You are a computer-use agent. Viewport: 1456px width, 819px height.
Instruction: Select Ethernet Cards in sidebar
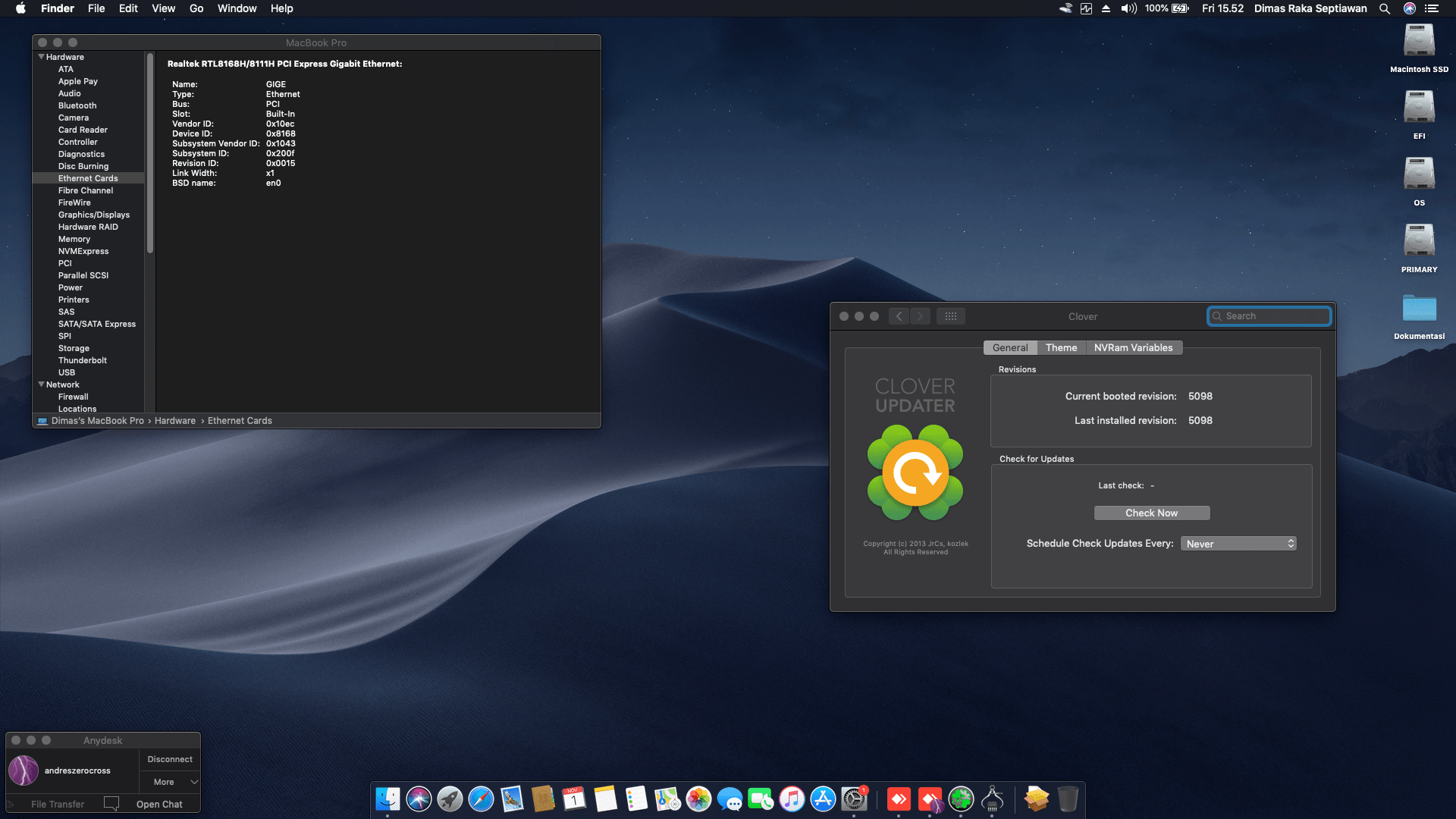click(88, 178)
